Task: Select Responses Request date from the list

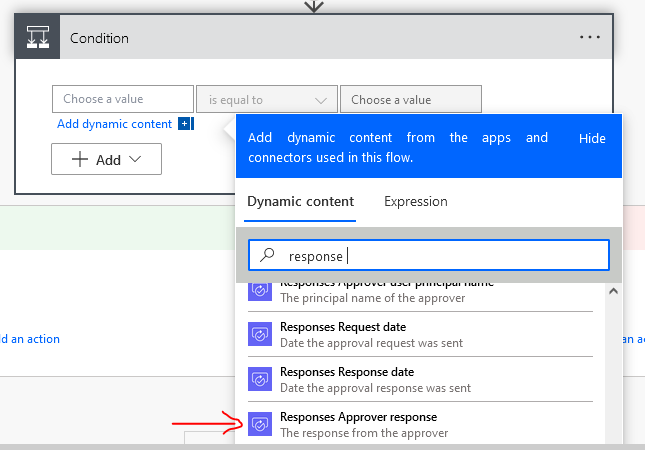Action: (x=342, y=327)
